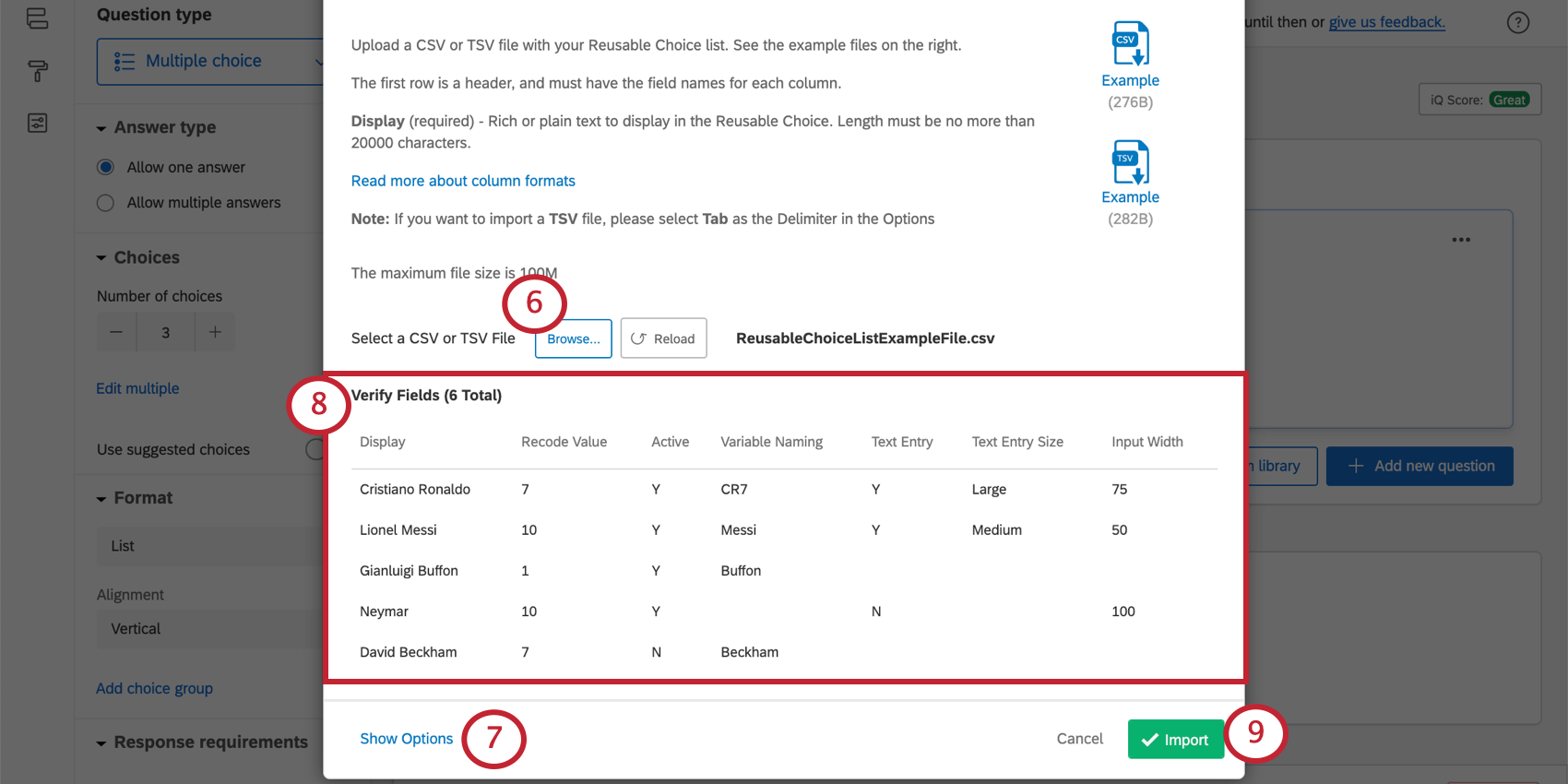Open Read more about column formats link
Image resolution: width=1568 pixels, height=784 pixels.
point(463,181)
